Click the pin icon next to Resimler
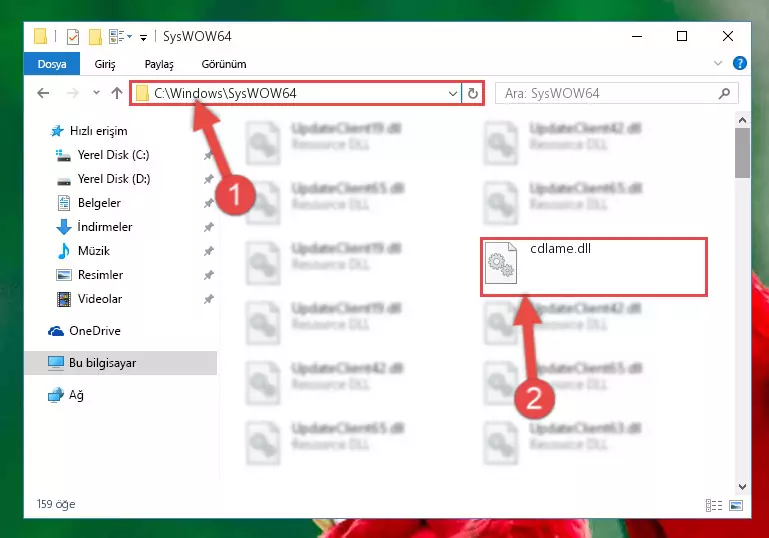This screenshot has height=538, width=769. [x=208, y=275]
